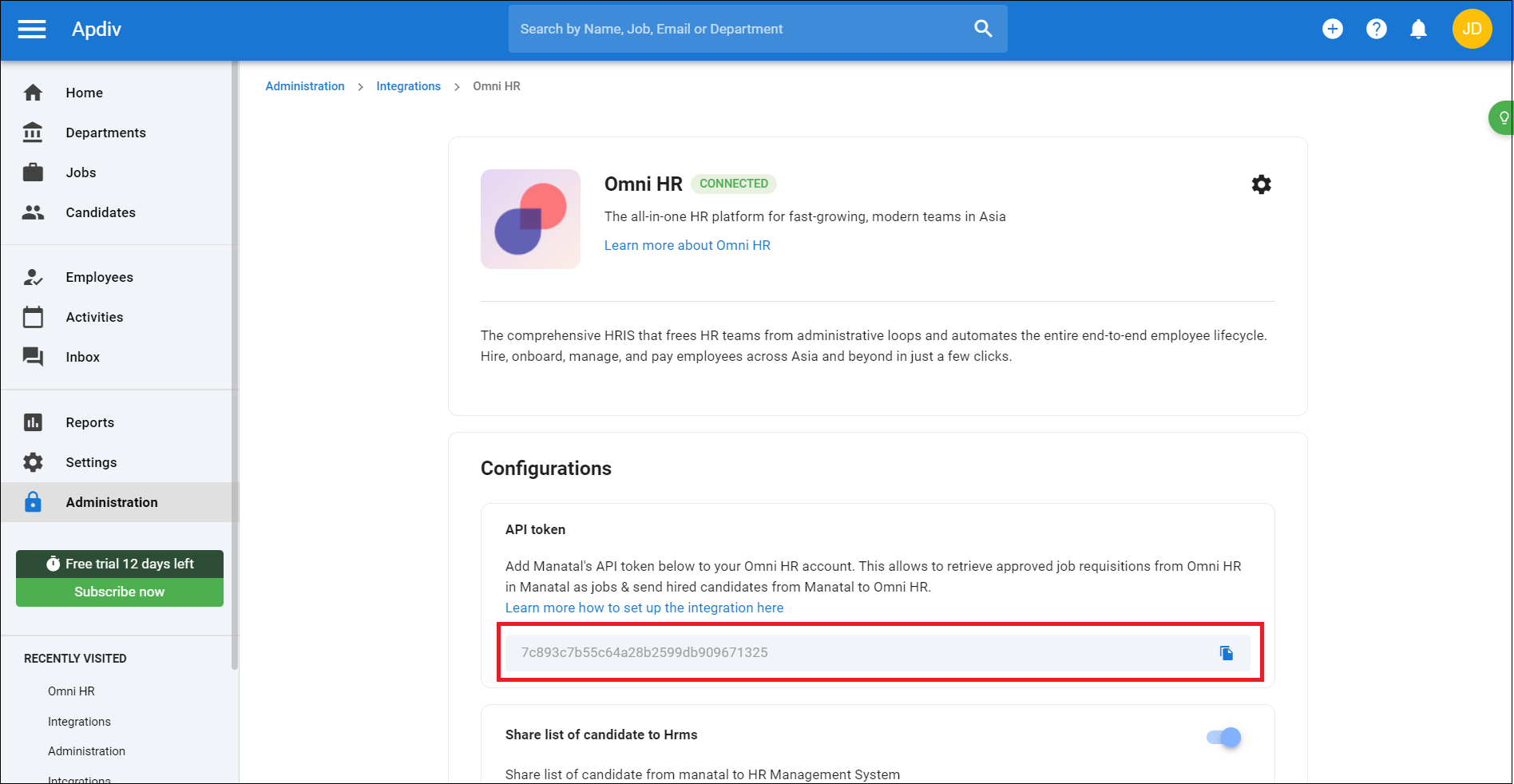Click the Candidates people icon
The width and height of the screenshot is (1514, 784).
tap(33, 212)
